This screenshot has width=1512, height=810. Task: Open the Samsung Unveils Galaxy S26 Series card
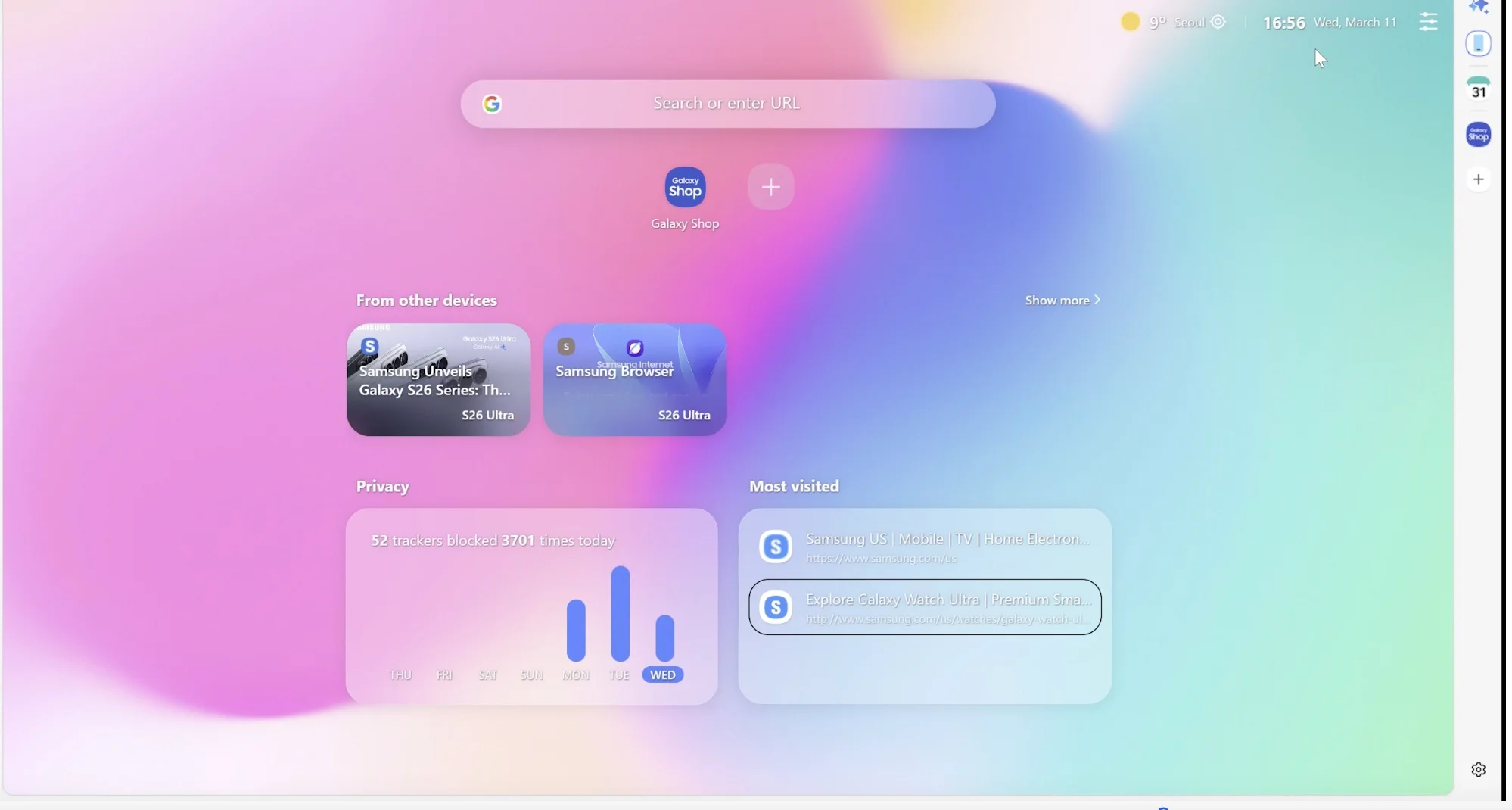[438, 379]
